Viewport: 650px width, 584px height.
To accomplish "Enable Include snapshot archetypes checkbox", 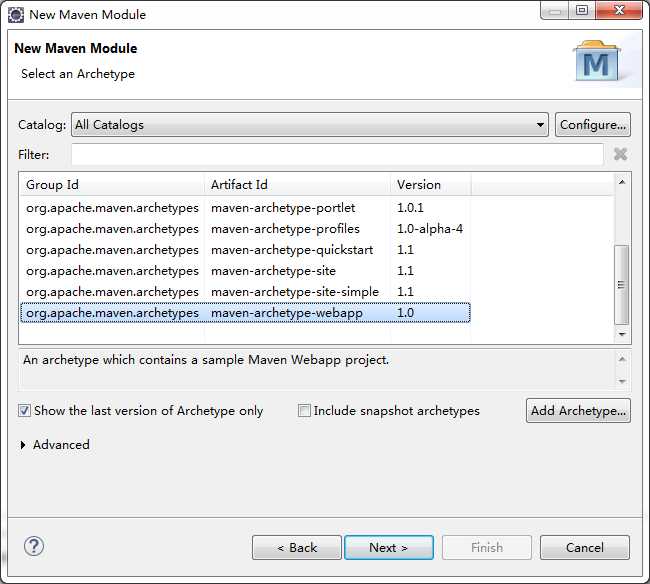I will pos(304,411).
